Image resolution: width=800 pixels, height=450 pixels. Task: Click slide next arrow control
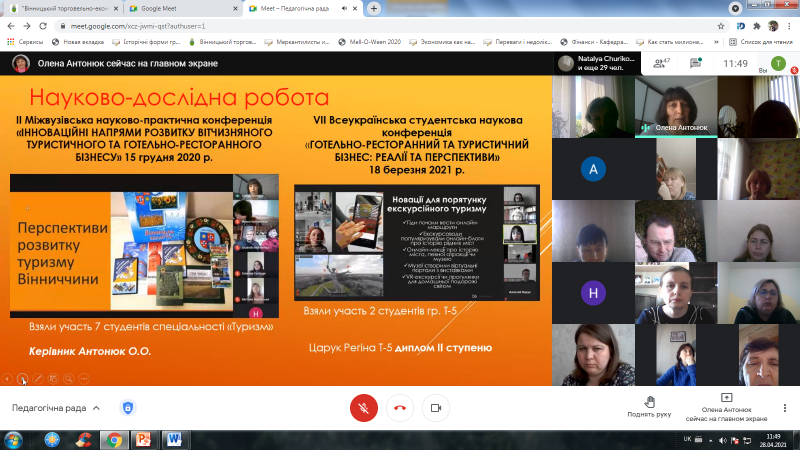tap(22, 379)
